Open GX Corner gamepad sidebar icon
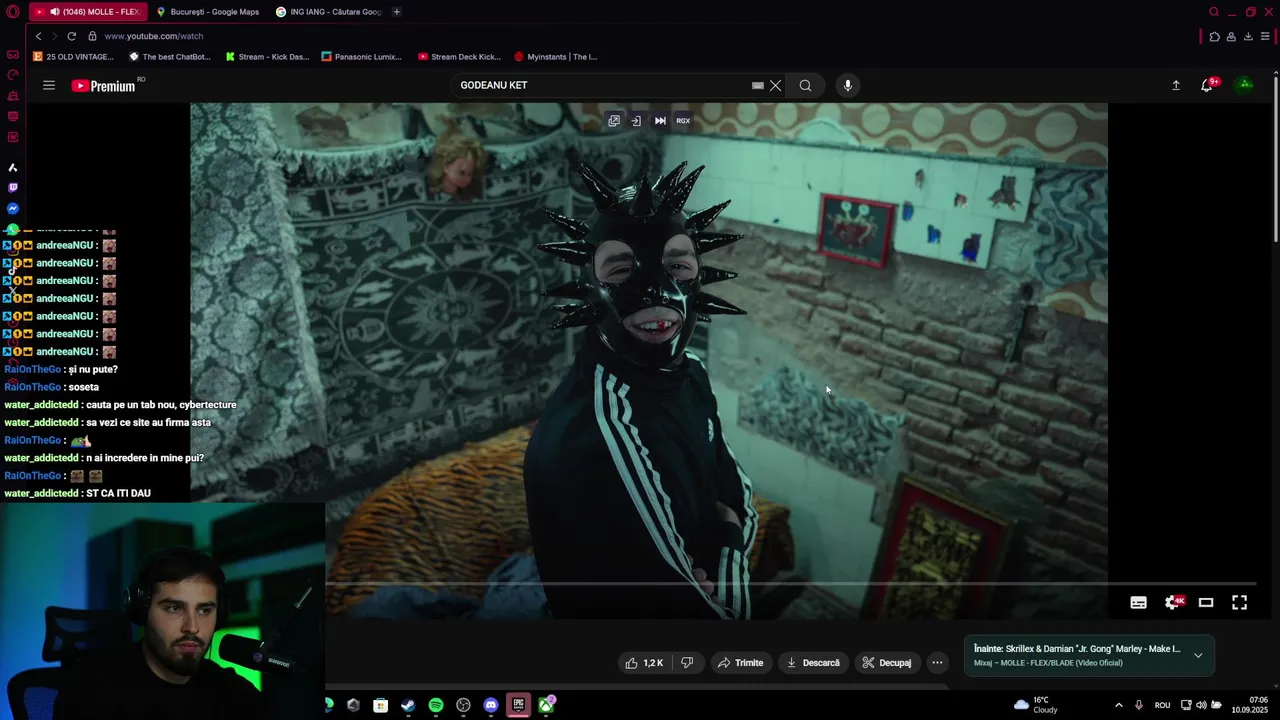Viewport: 1280px width, 720px height. tap(12, 54)
